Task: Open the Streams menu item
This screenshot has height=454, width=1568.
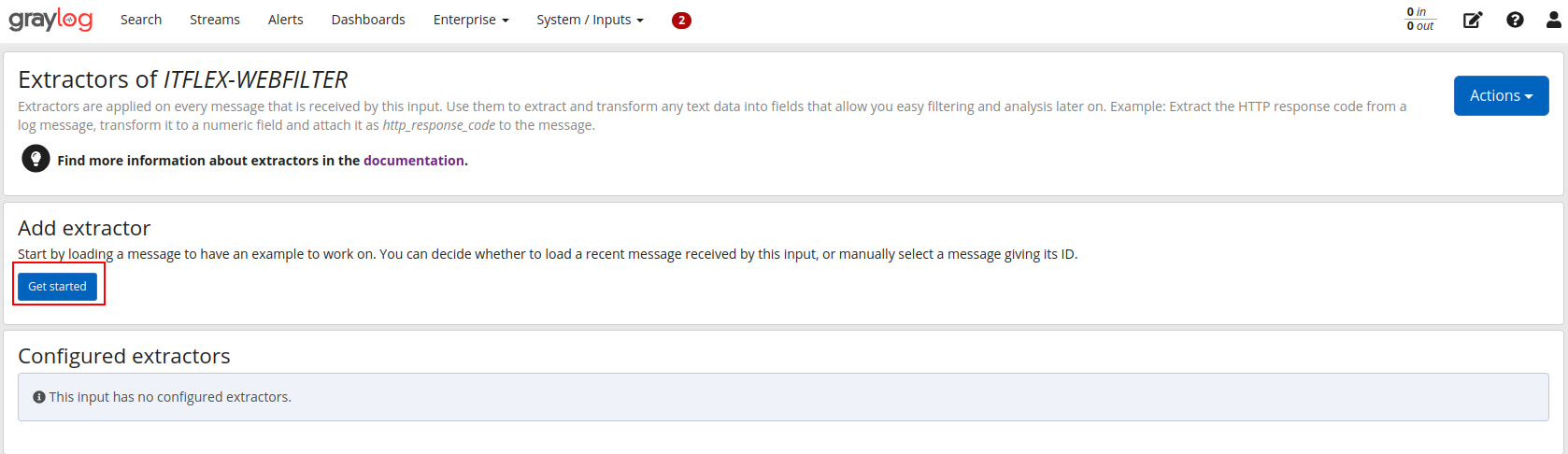Action: coord(215,20)
